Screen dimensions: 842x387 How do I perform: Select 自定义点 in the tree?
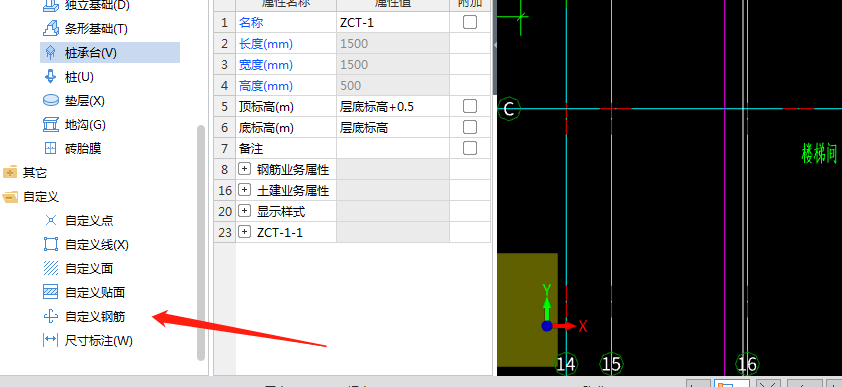tap(89, 221)
